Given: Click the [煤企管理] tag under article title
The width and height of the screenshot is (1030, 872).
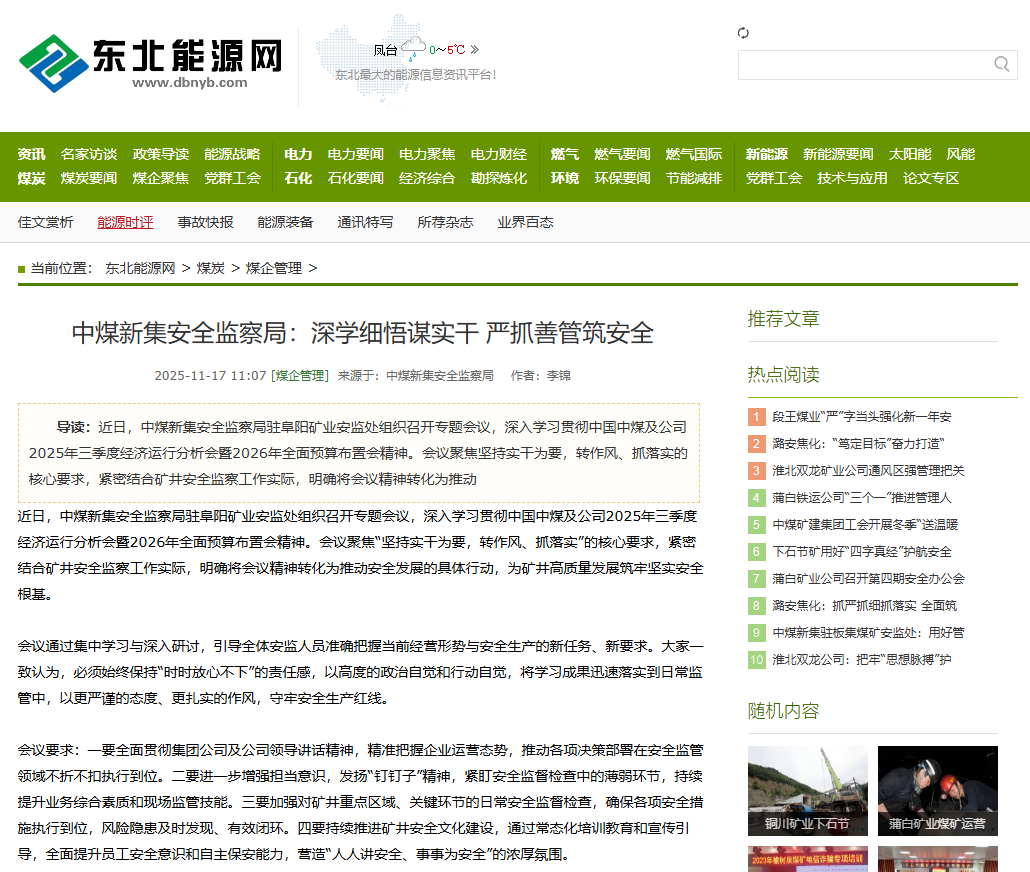Looking at the screenshot, I should point(302,376).
